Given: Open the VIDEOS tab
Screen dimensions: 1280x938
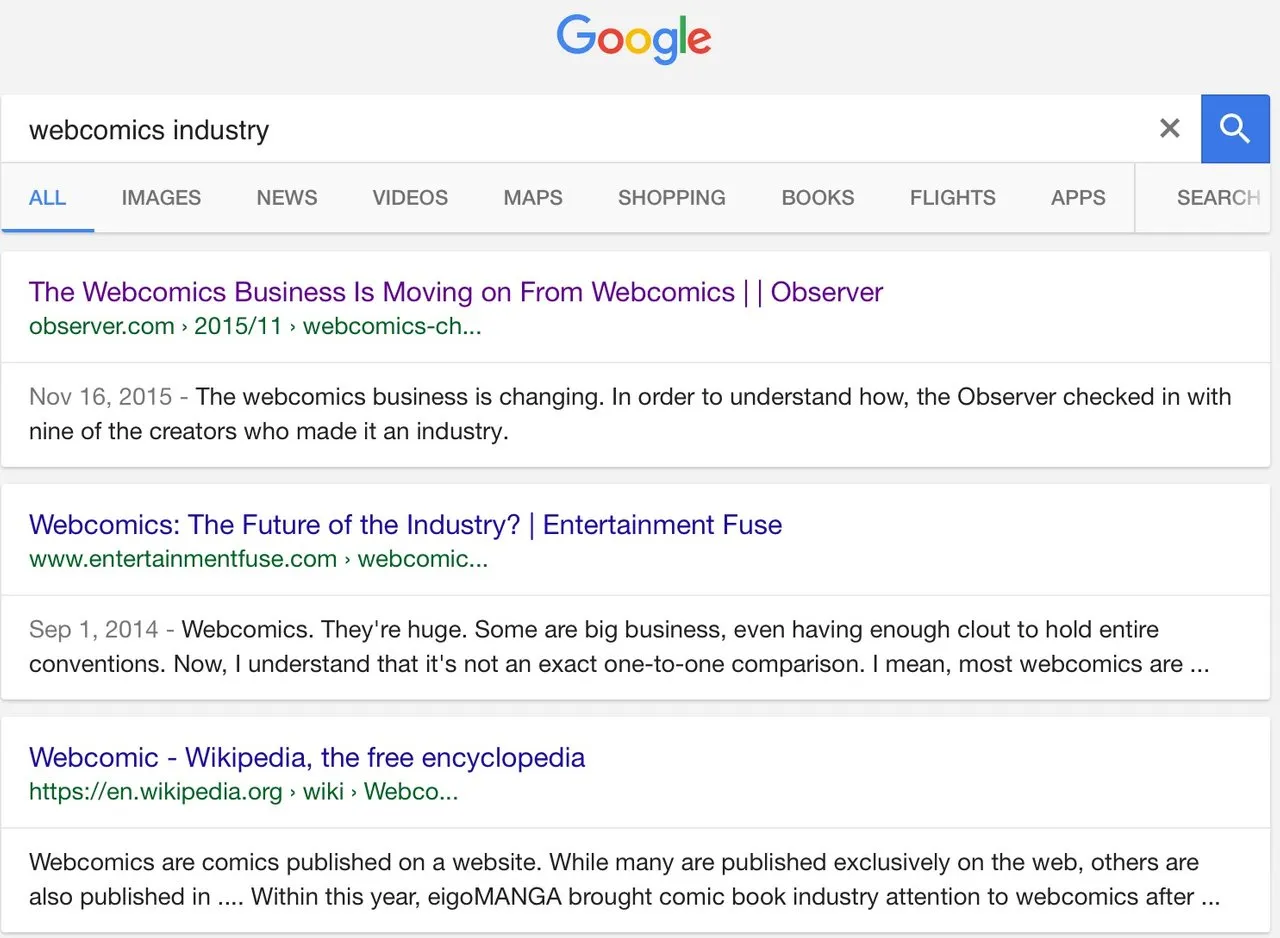Looking at the screenshot, I should coord(410,198).
